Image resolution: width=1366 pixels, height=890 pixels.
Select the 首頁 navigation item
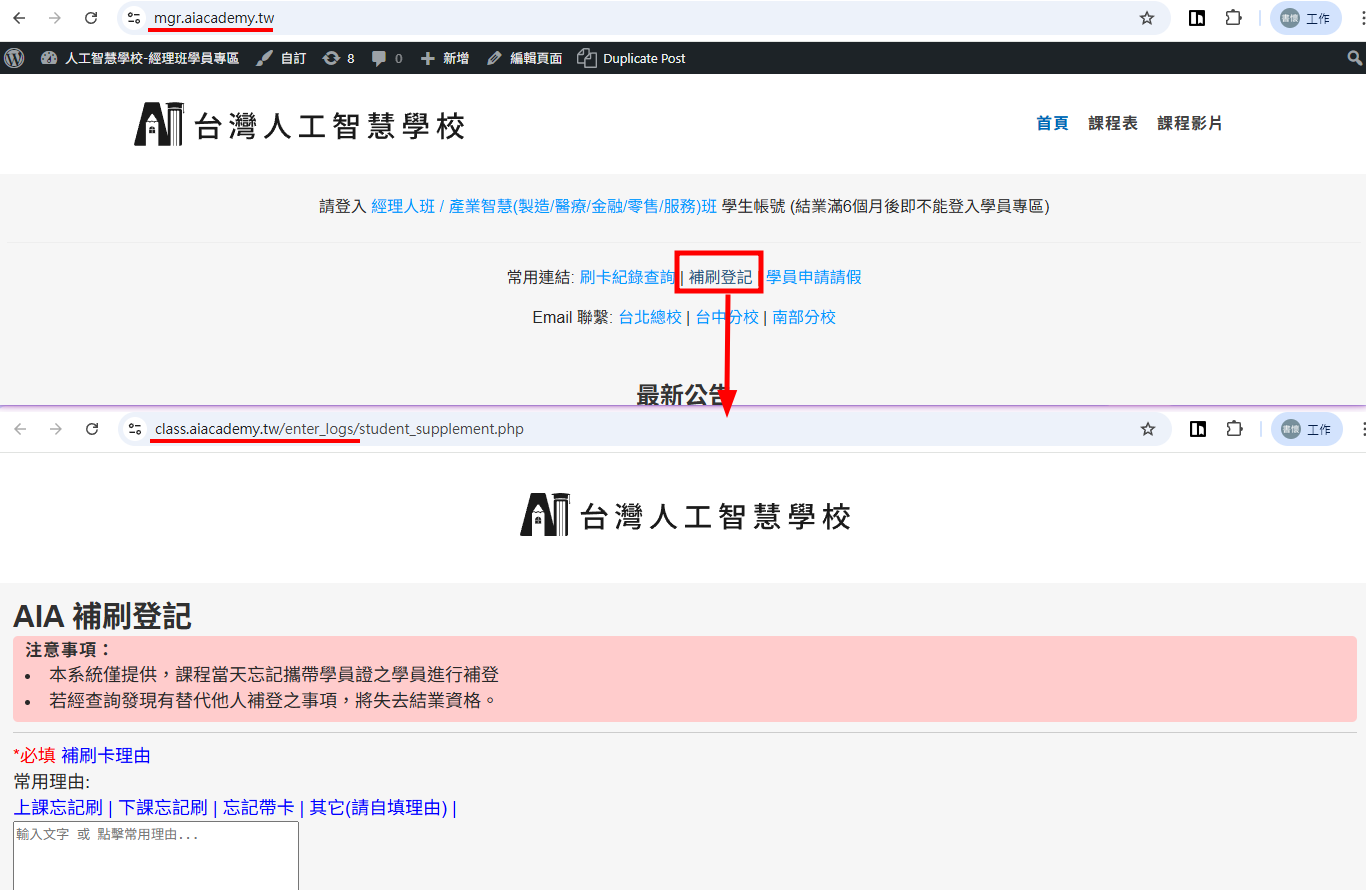click(1052, 123)
